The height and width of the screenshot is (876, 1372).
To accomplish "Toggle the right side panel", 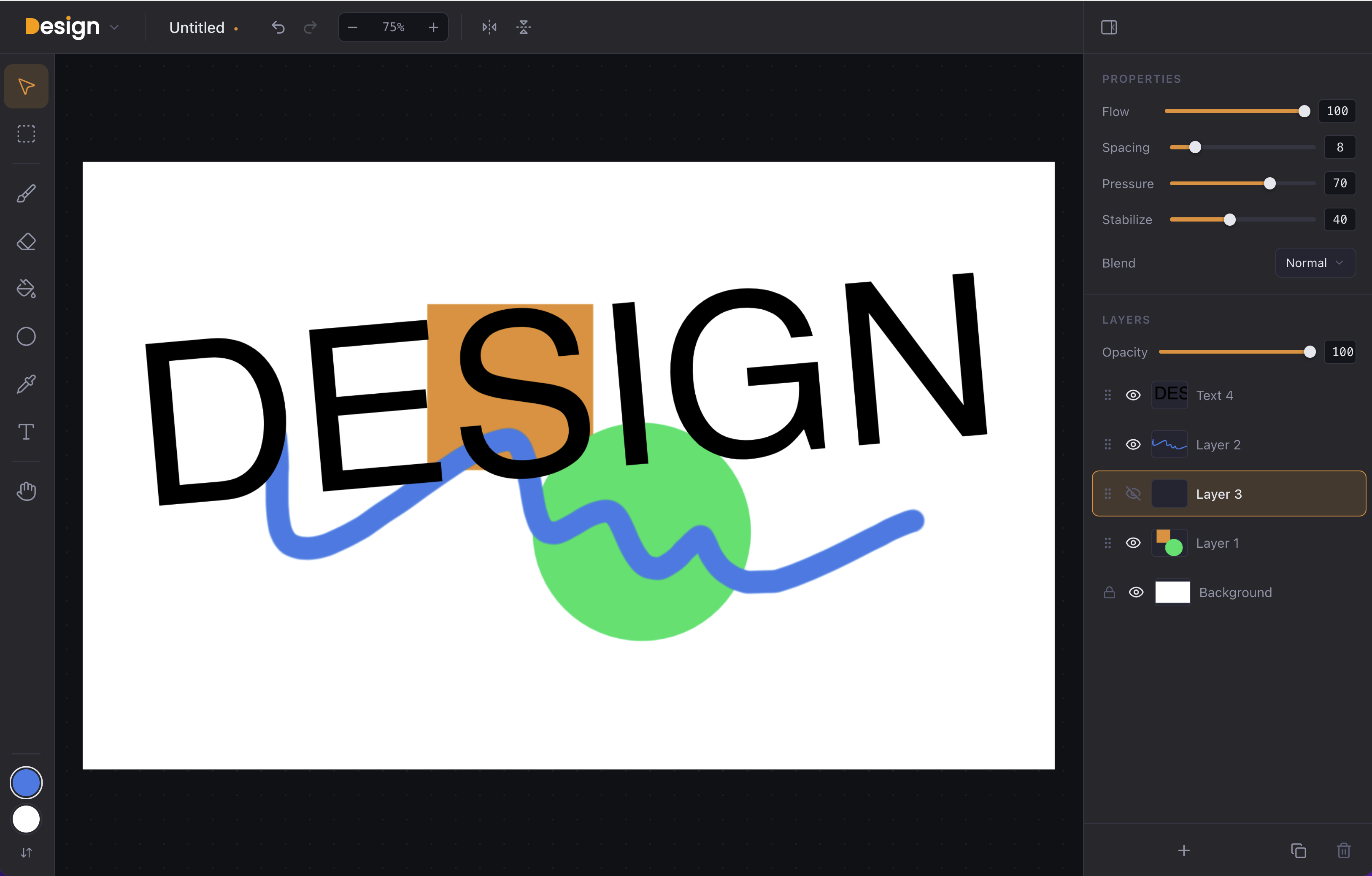I will tap(1109, 27).
